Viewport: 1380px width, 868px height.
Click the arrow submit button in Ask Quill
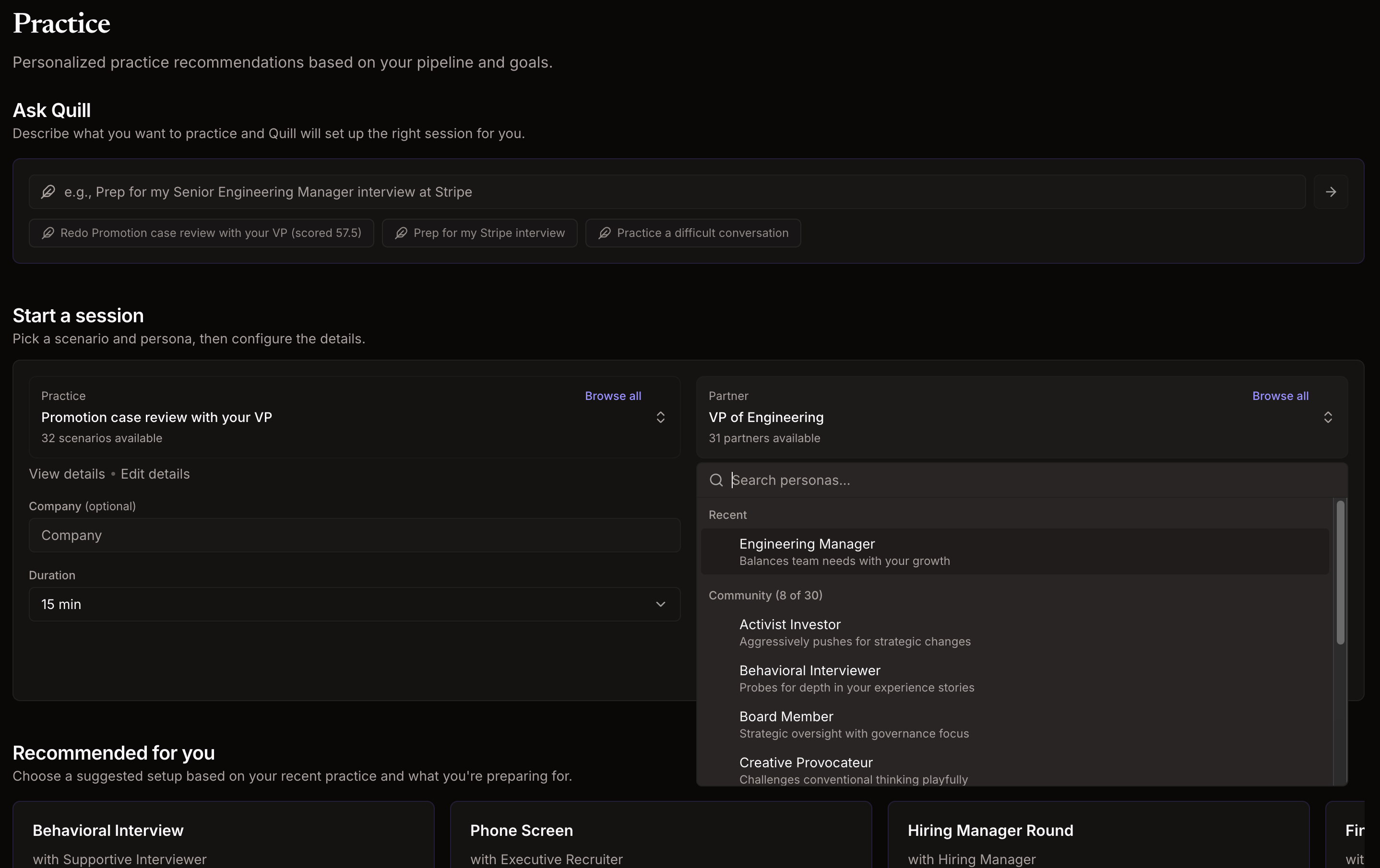[x=1330, y=192]
